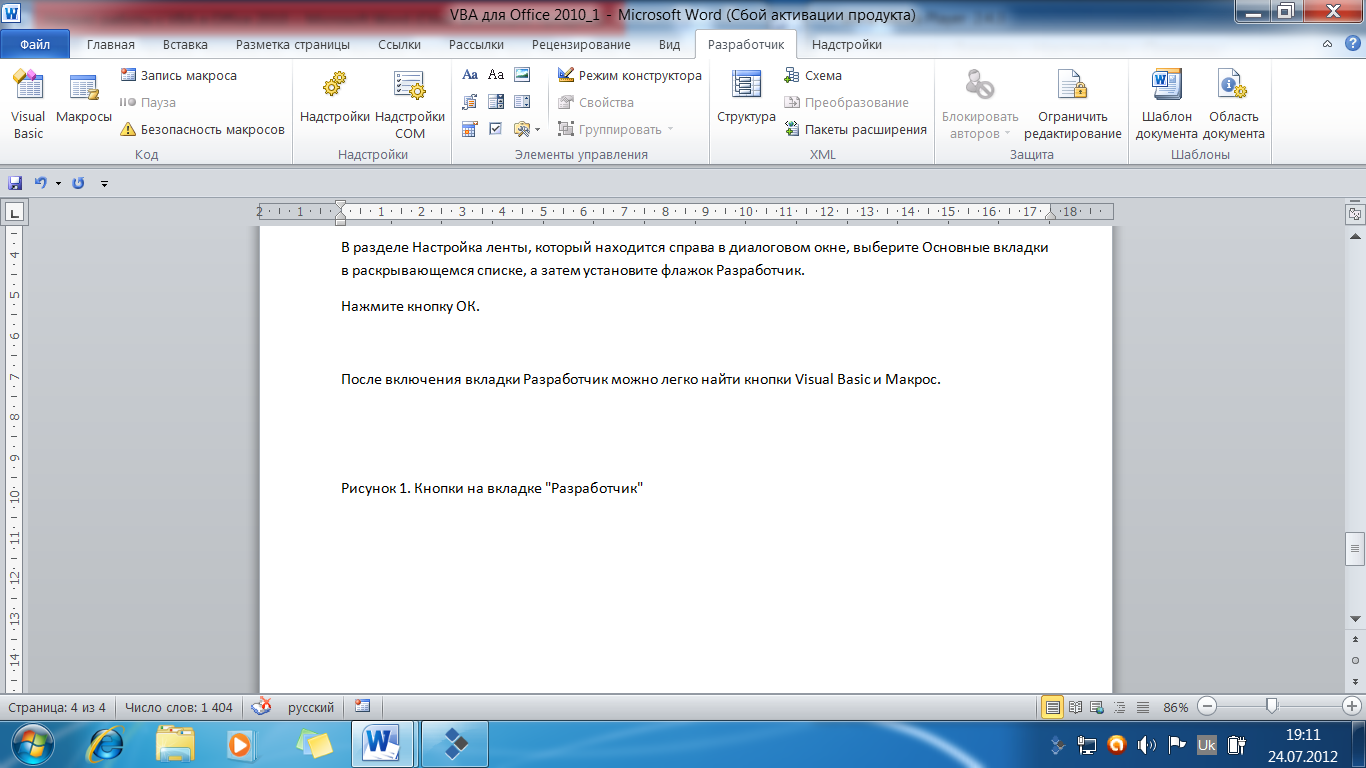Switch to Full Screen Reading view
1366x768 pixels.
click(x=1076, y=707)
